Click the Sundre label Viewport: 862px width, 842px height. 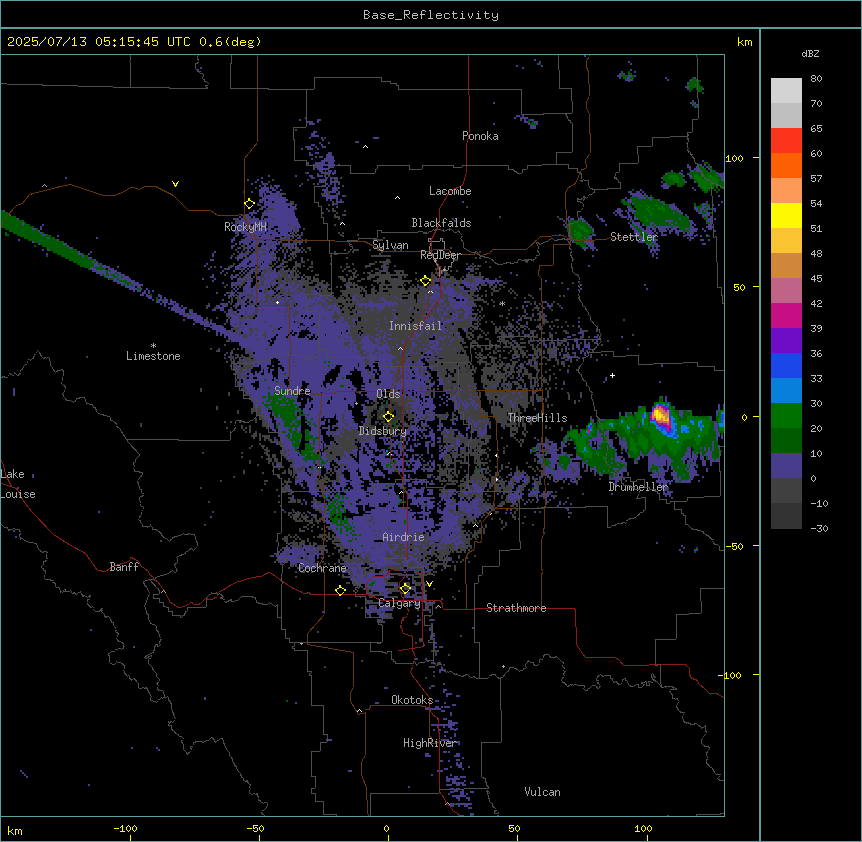(x=292, y=391)
